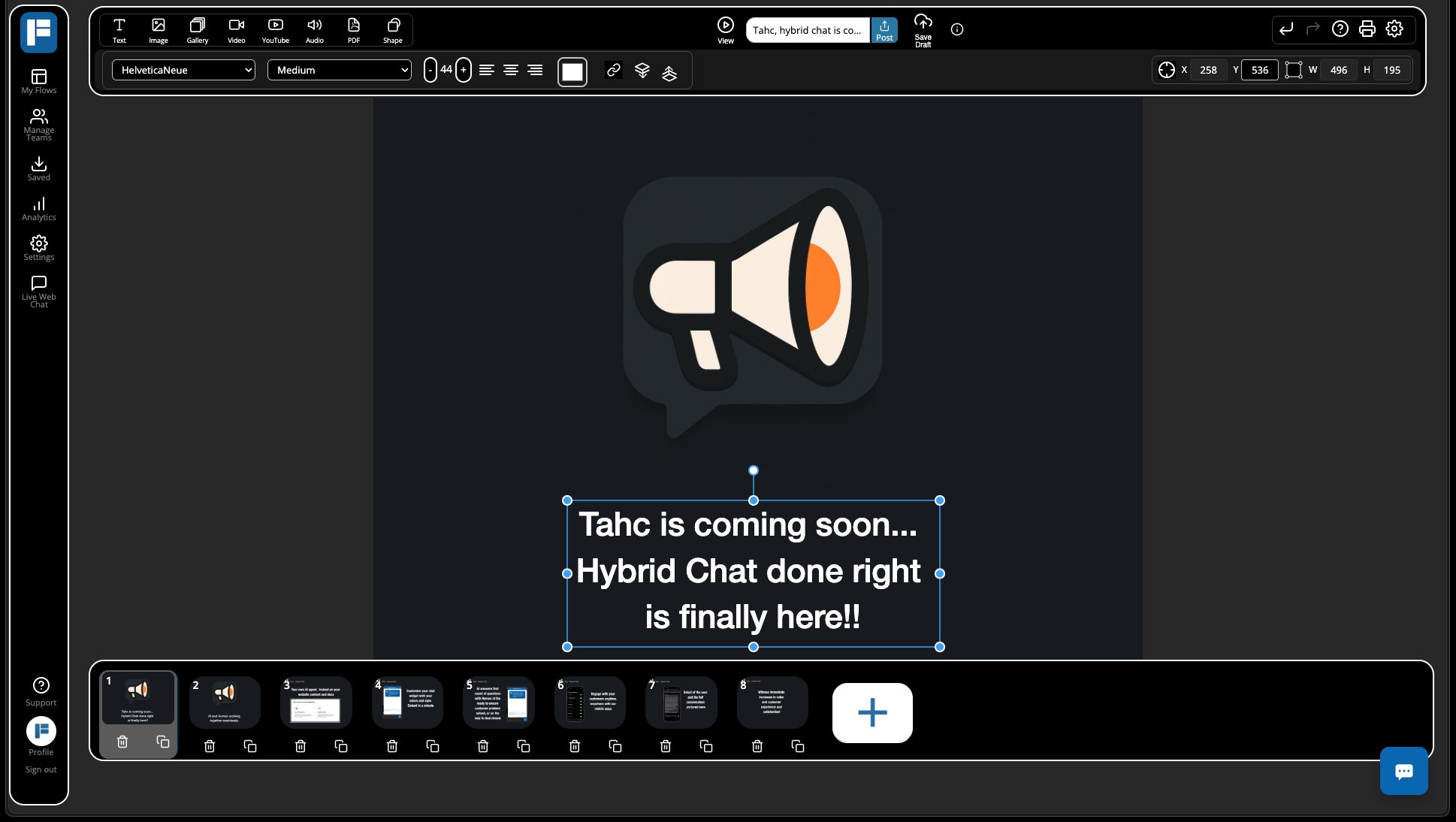This screenshot has height=822, width=1456.
Task: Add a Shape element from toolbar
Action: click(x=392, y=30)
